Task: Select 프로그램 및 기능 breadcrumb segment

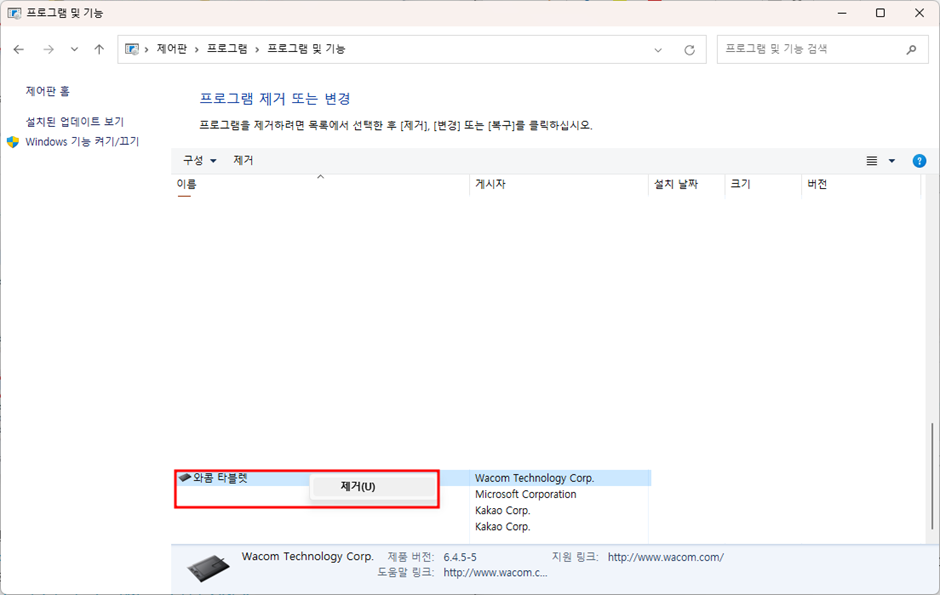Action: (306, 49)
